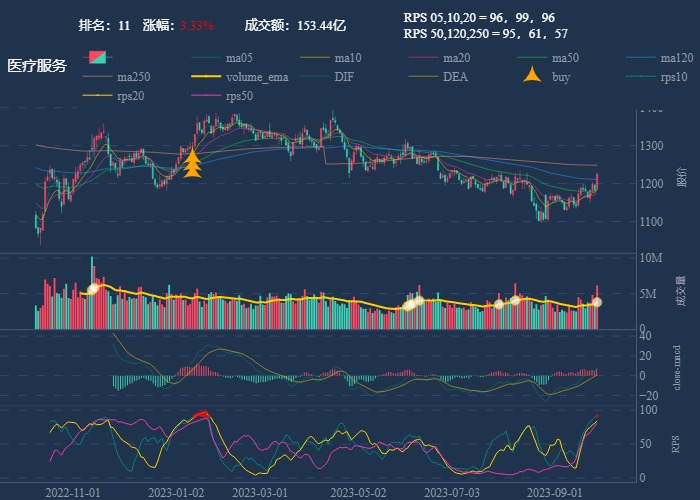Click the orange buy triangle legend icon
The width and height of the screenshot is (700, 500).
pyautogui.click(x=533, y=76)
